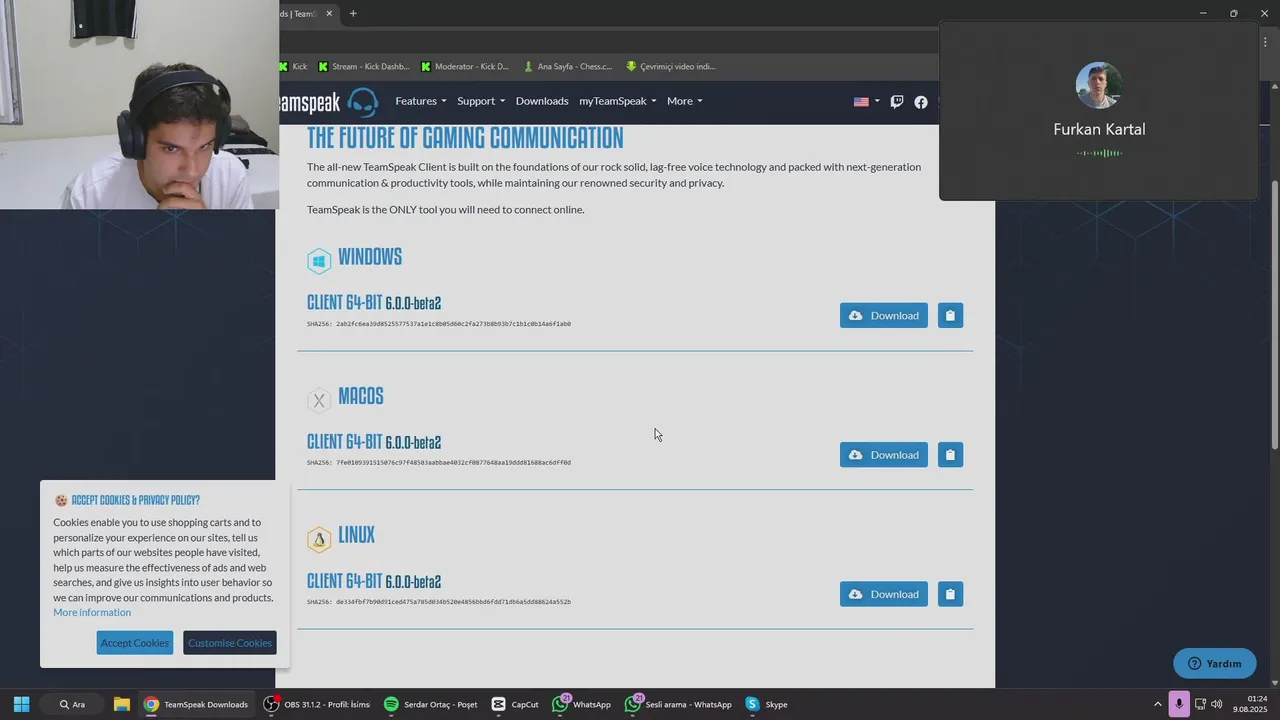Copy the macOS client SHA256 clipboard icon
This screenshot has width=1280, height=720.
pos(950,455)
